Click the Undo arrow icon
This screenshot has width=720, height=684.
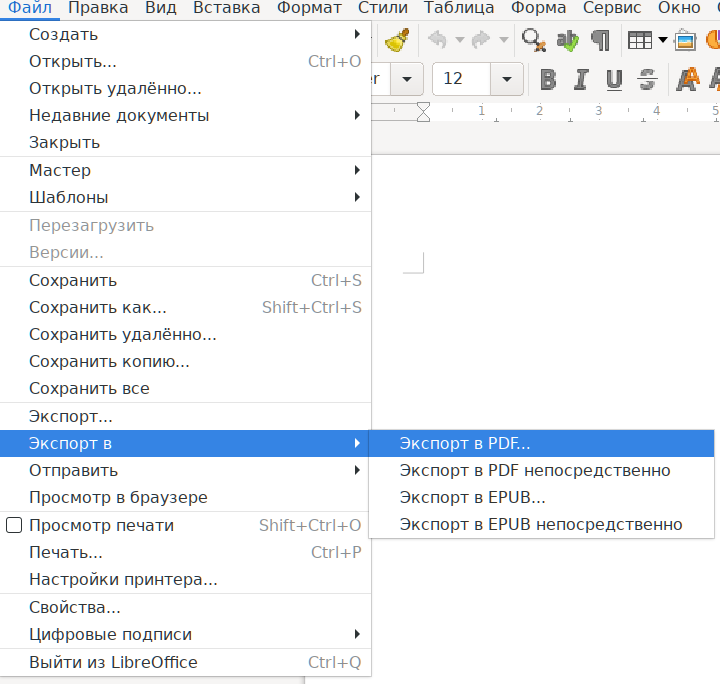click(438, 40)
